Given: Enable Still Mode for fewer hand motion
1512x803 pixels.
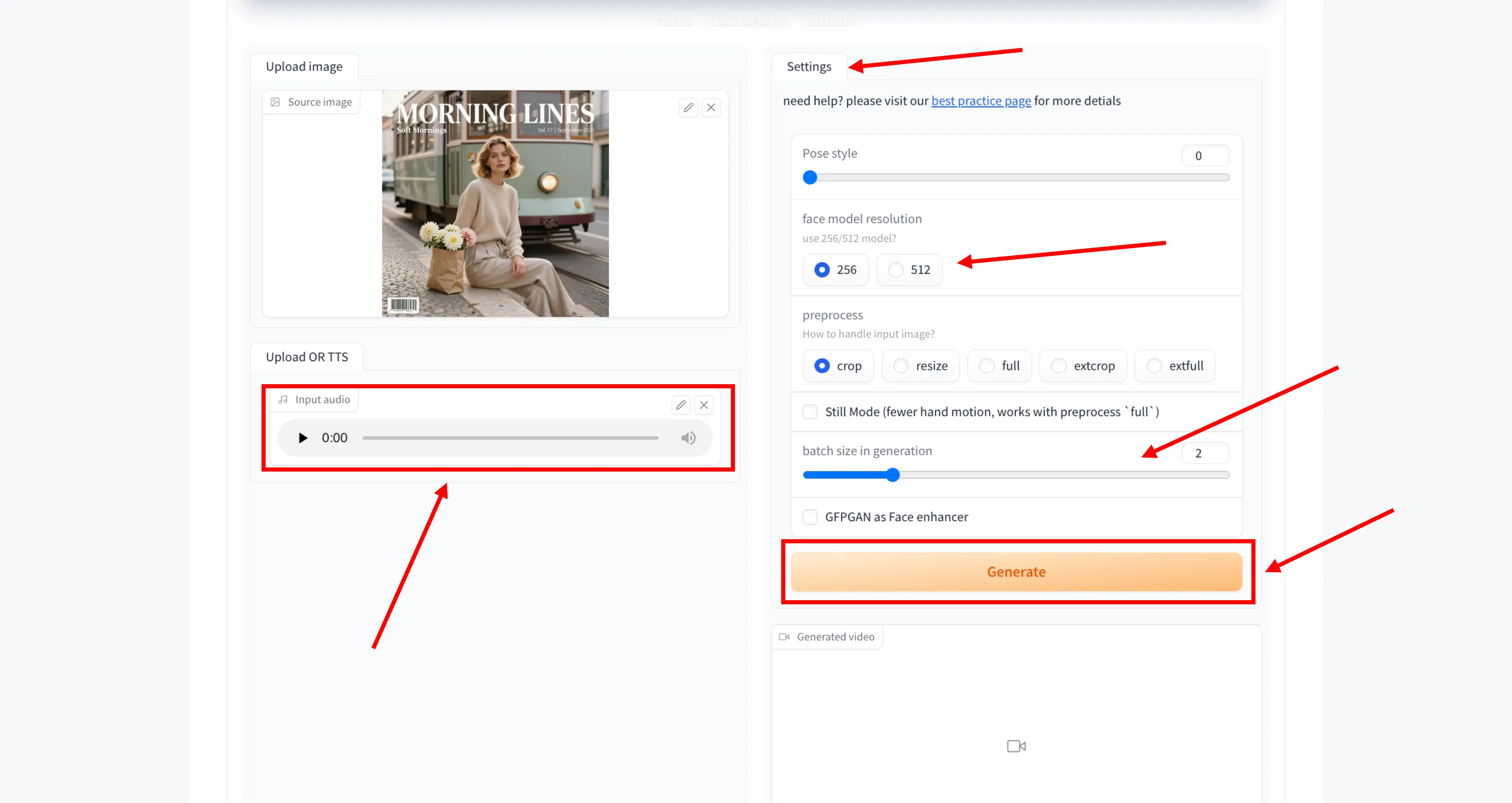Looking at the screenshot, I should (x=810, y=412).
